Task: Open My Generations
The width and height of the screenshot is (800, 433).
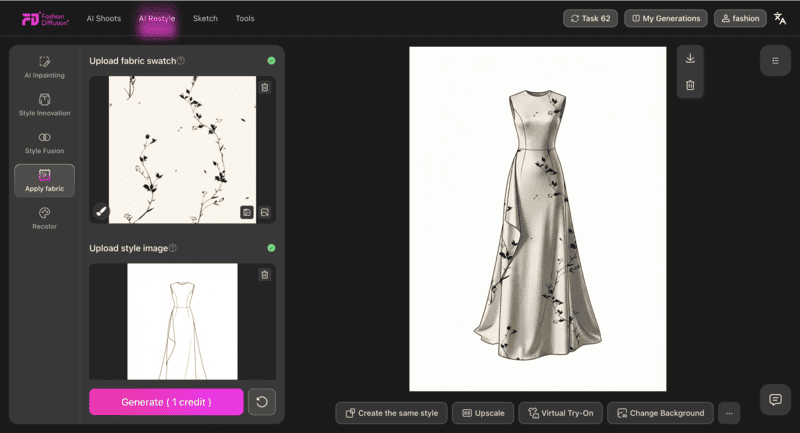Action: tap(666, 18)
